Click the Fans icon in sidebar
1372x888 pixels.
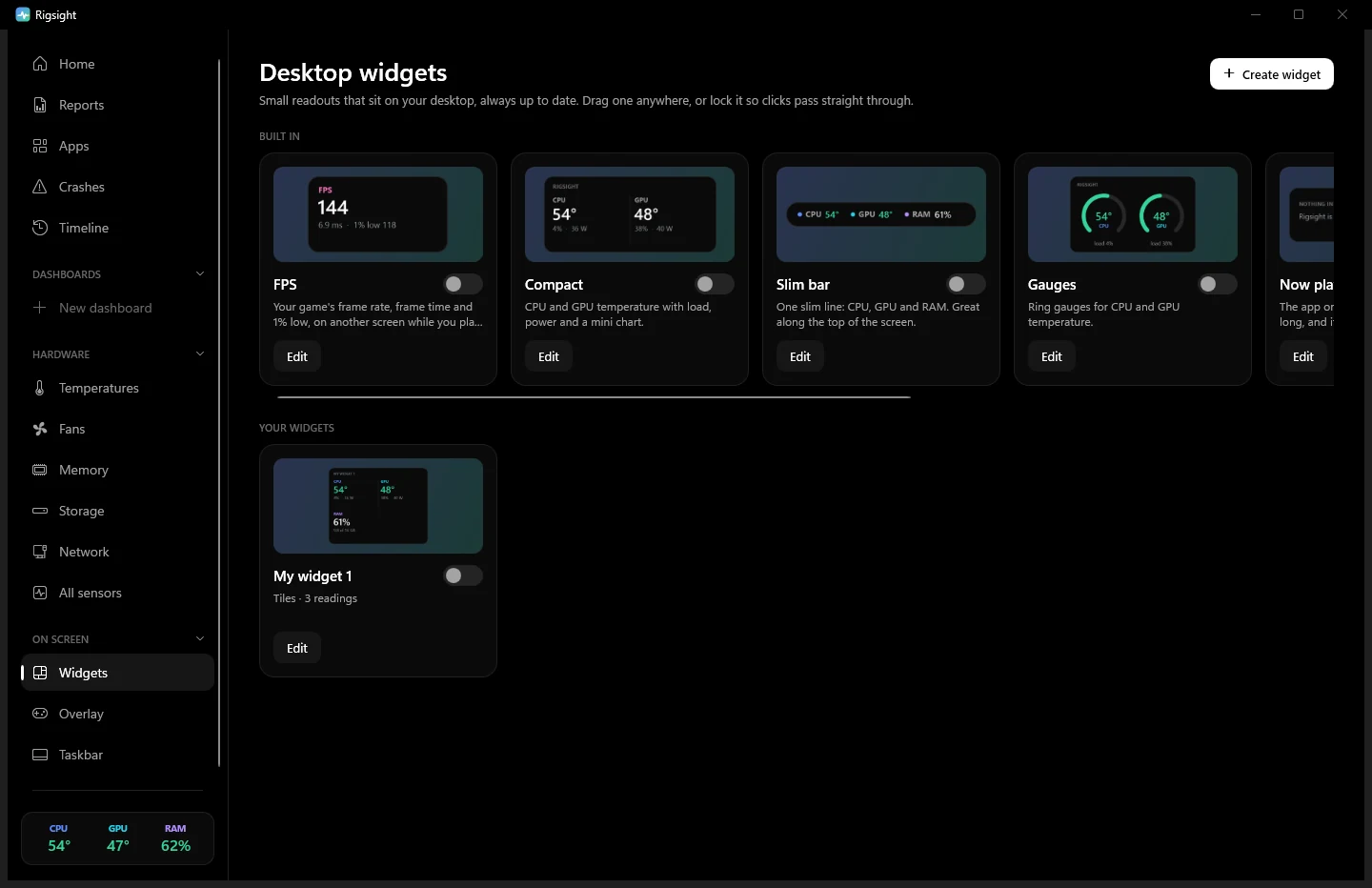40,429
